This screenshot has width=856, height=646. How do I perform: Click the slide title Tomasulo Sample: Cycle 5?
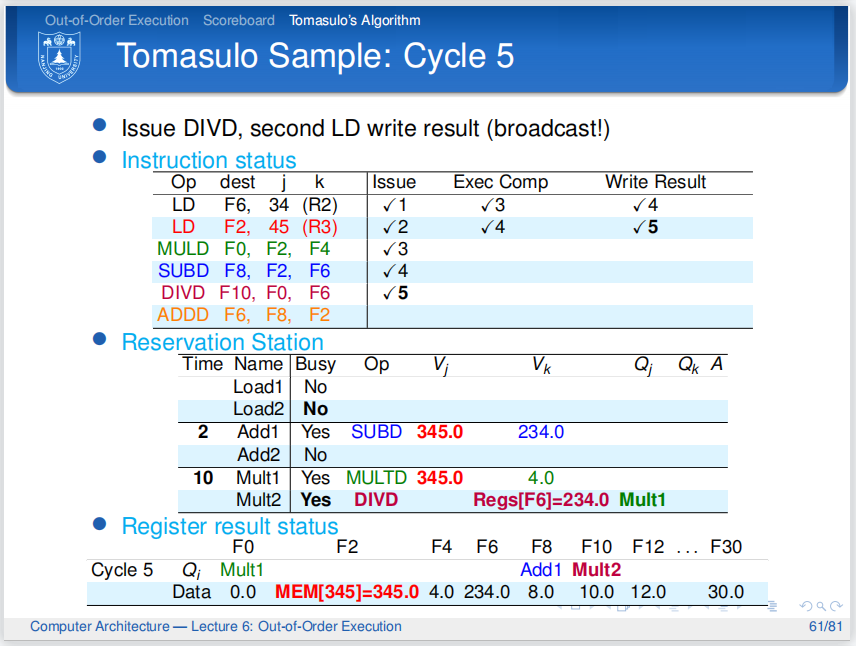point(315,56)
